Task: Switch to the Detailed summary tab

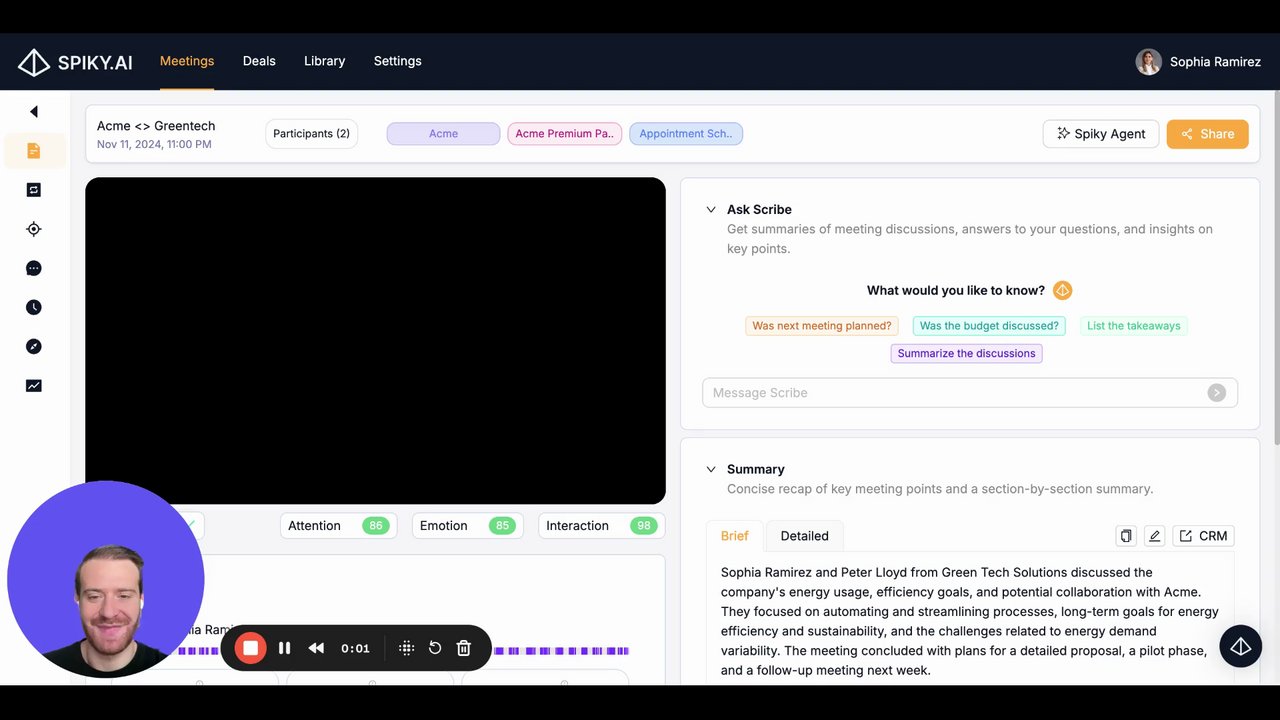Action: click(x=805, y=536)
